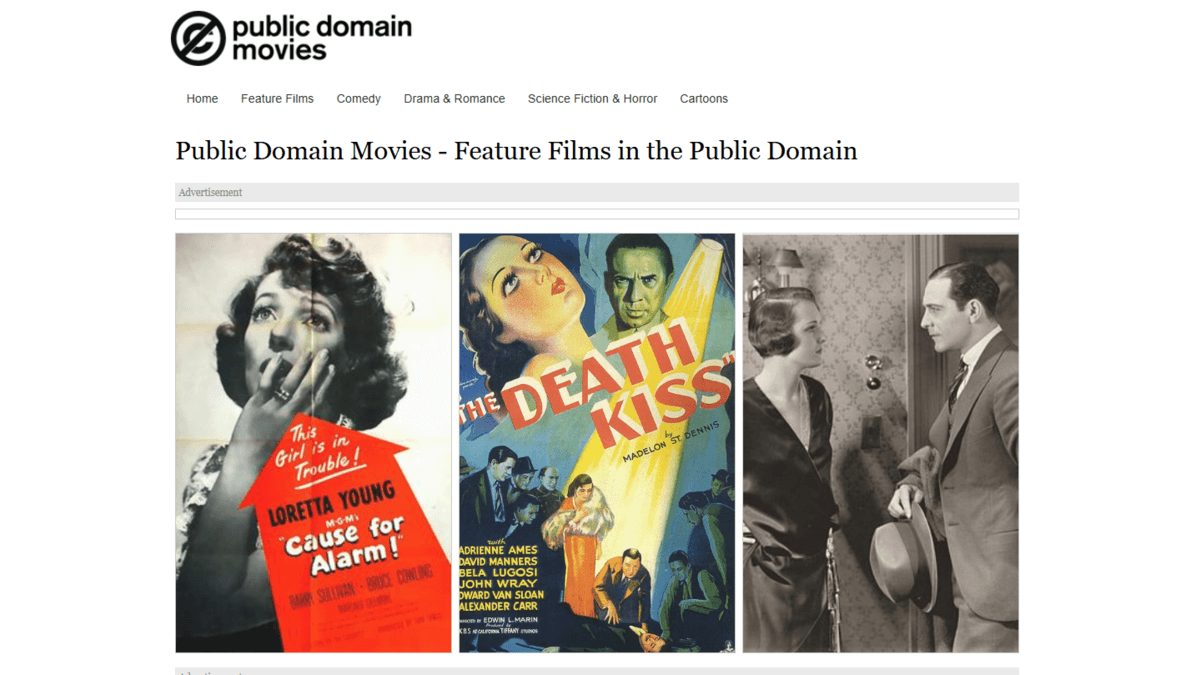Click the top Advertisement label bar
Viewport: 1200px width, 675px height.
point(596,192)
